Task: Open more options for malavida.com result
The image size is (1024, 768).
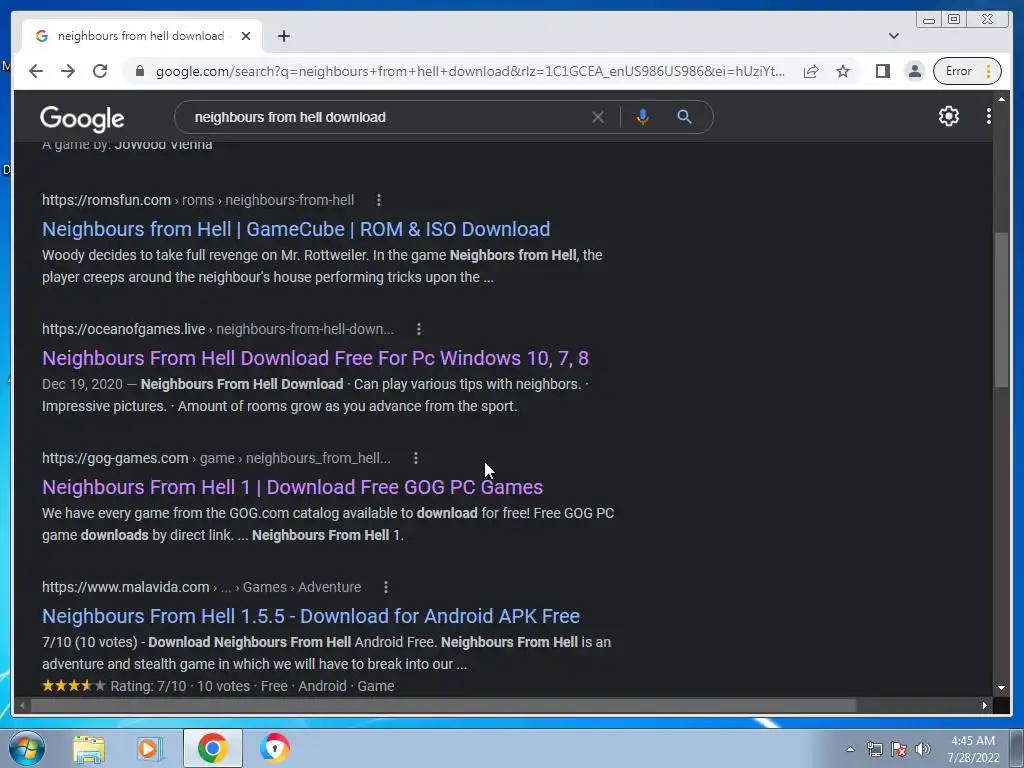Action: [x=386, y=587]
